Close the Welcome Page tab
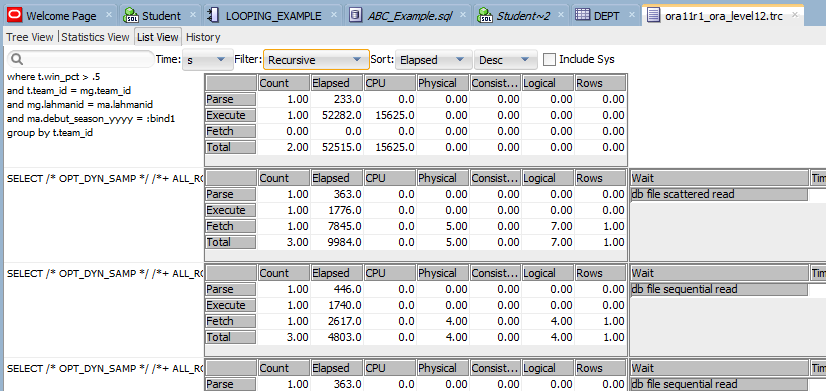826x391 pixels. pyautogui.click(x=109, y=15)
